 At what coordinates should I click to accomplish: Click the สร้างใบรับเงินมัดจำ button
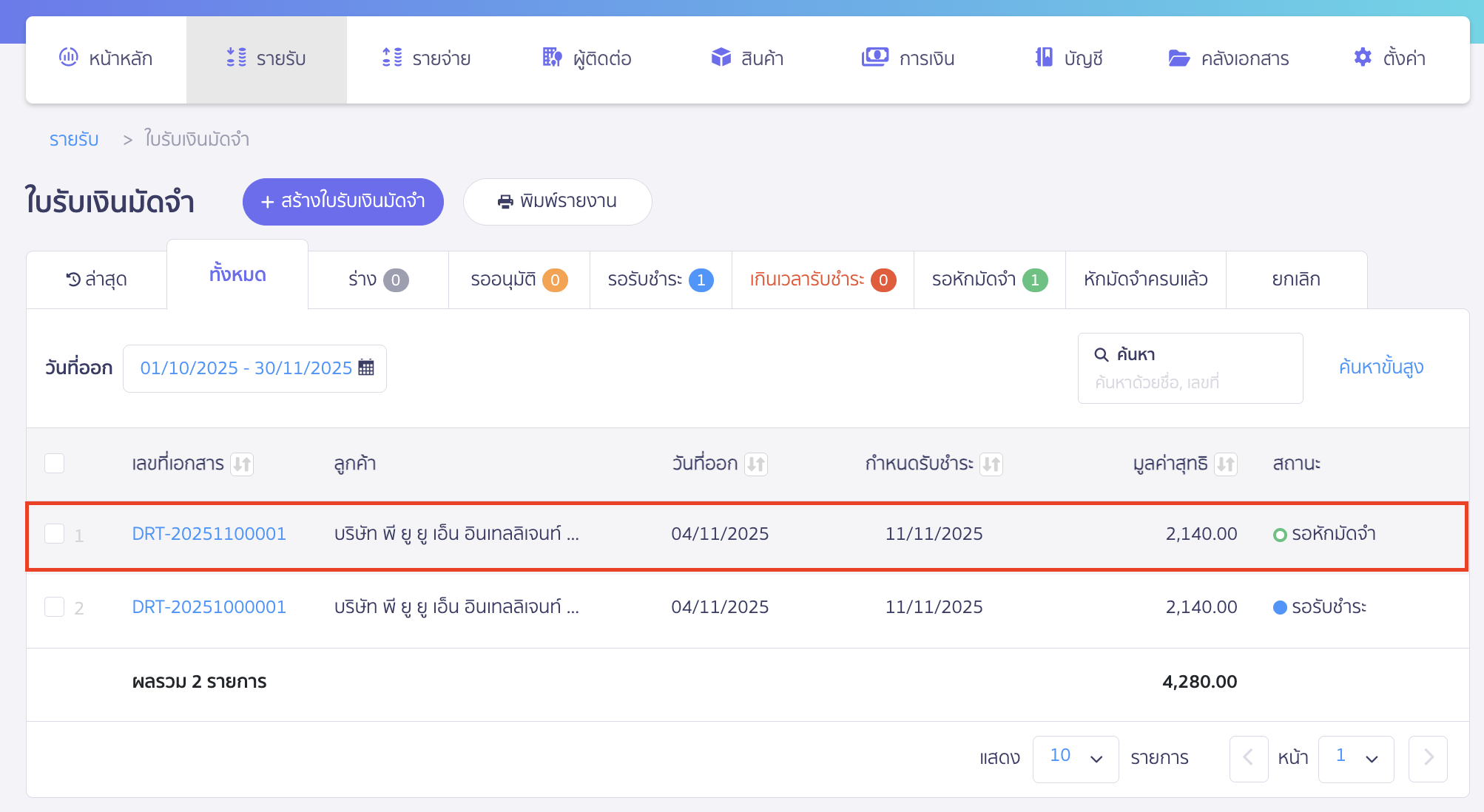[x=343, y=201]
